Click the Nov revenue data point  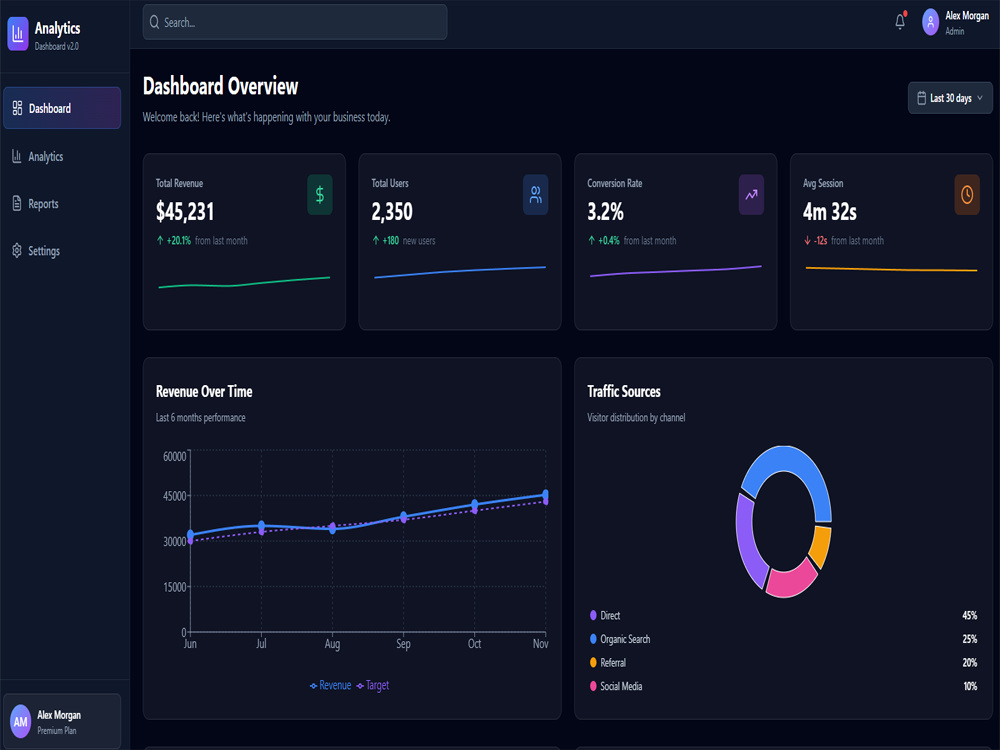[x=545, y=494]
